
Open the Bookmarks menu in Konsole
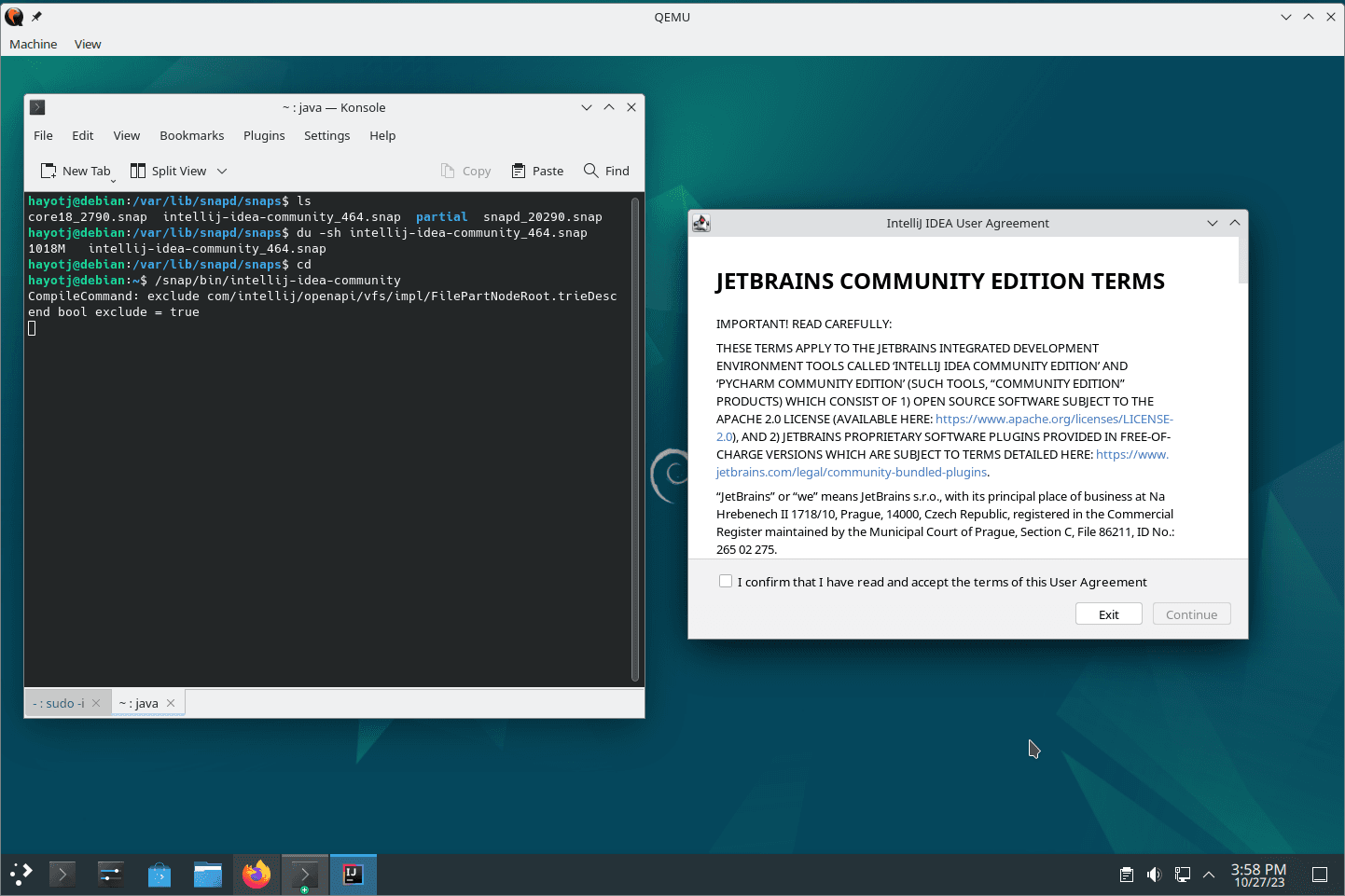tap(191, 135)
